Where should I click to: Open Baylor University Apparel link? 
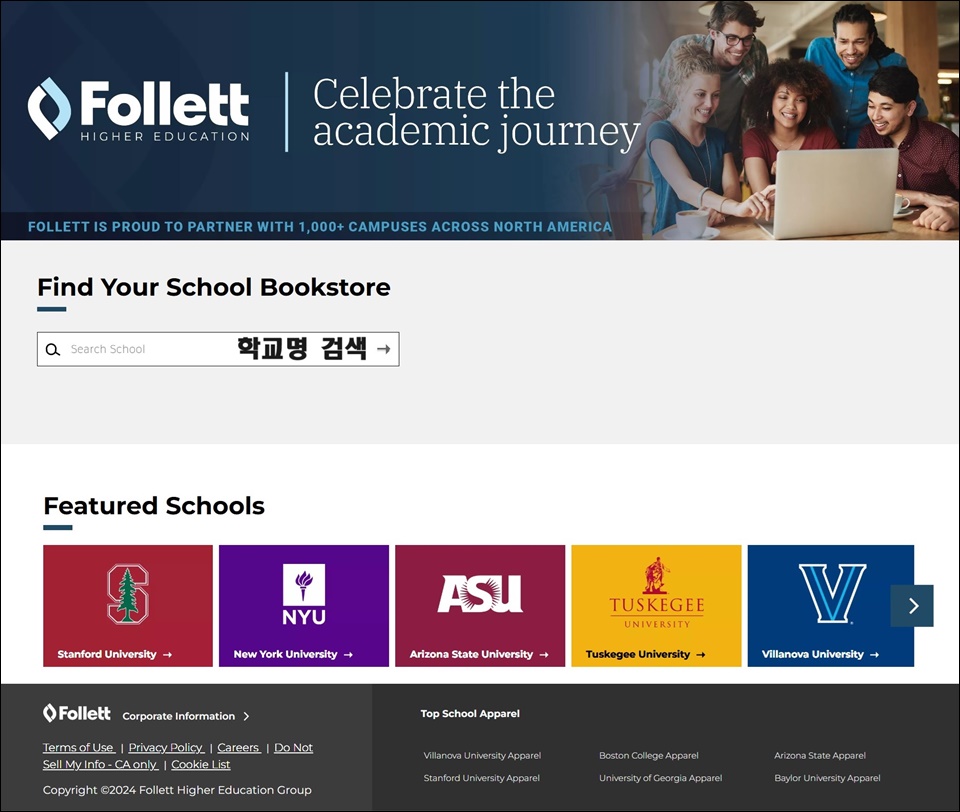click(827, 778)
